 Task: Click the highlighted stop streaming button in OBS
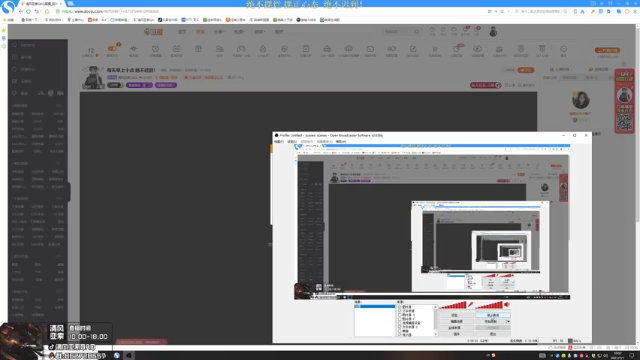click(493, 315)
